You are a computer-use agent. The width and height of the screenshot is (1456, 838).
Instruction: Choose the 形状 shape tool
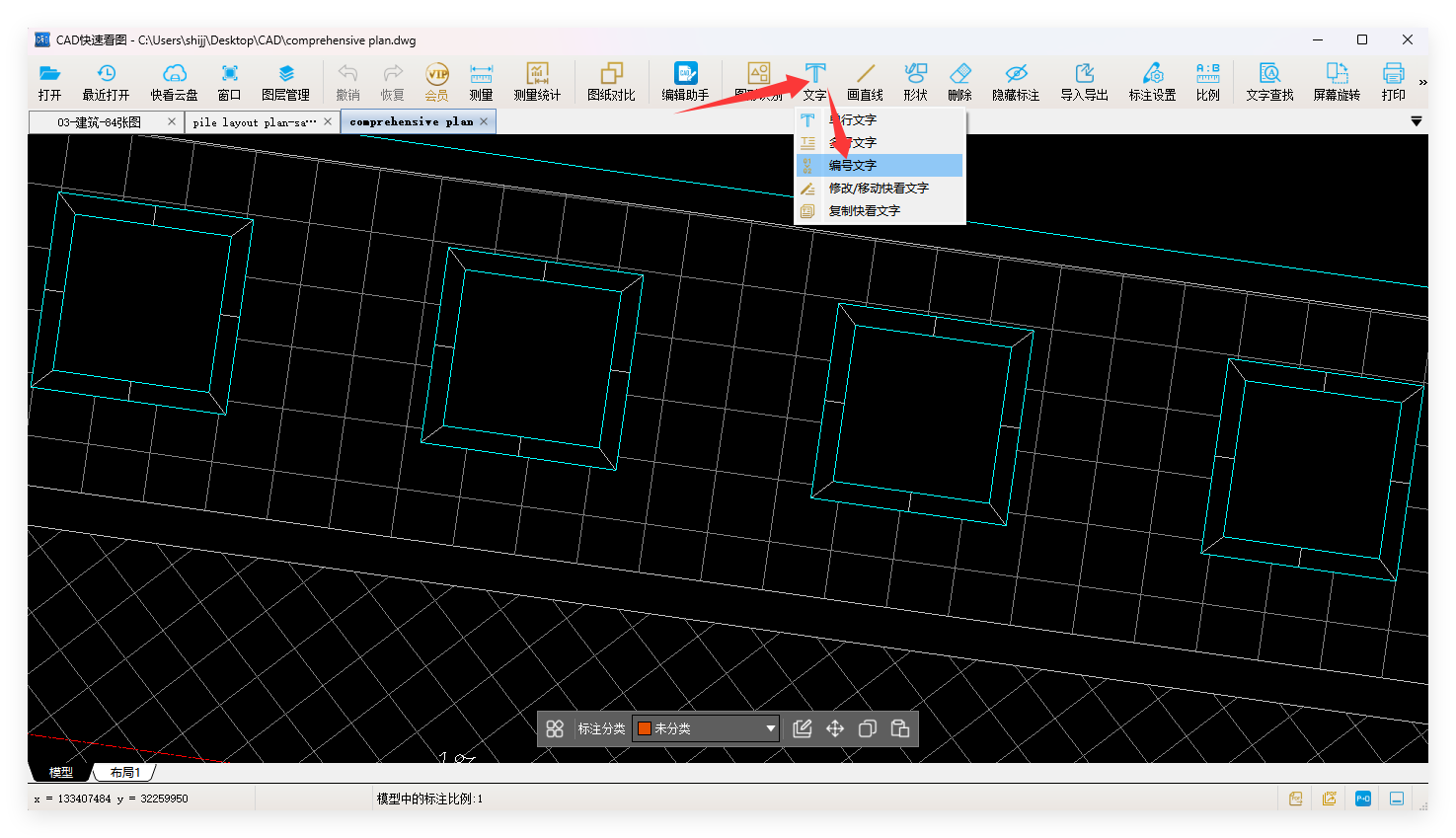(x=915, y=82)
